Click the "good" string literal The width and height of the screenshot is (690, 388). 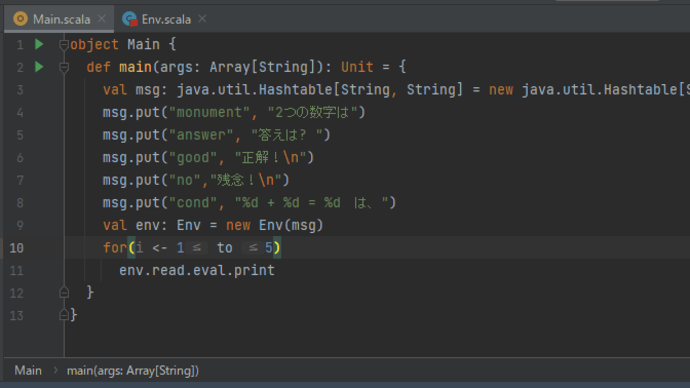193,157
